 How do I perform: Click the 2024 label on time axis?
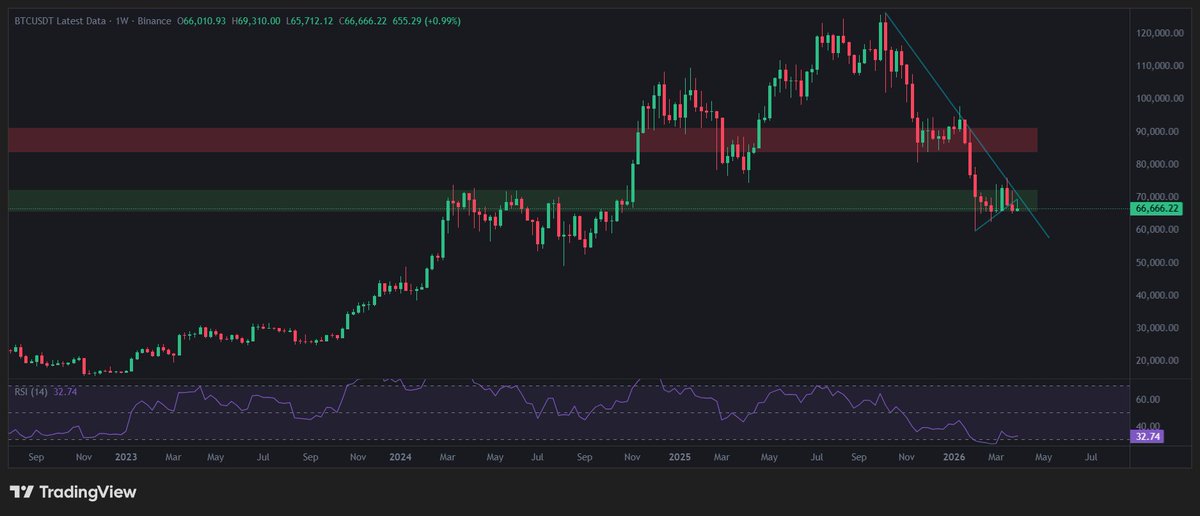click(400, 457)
